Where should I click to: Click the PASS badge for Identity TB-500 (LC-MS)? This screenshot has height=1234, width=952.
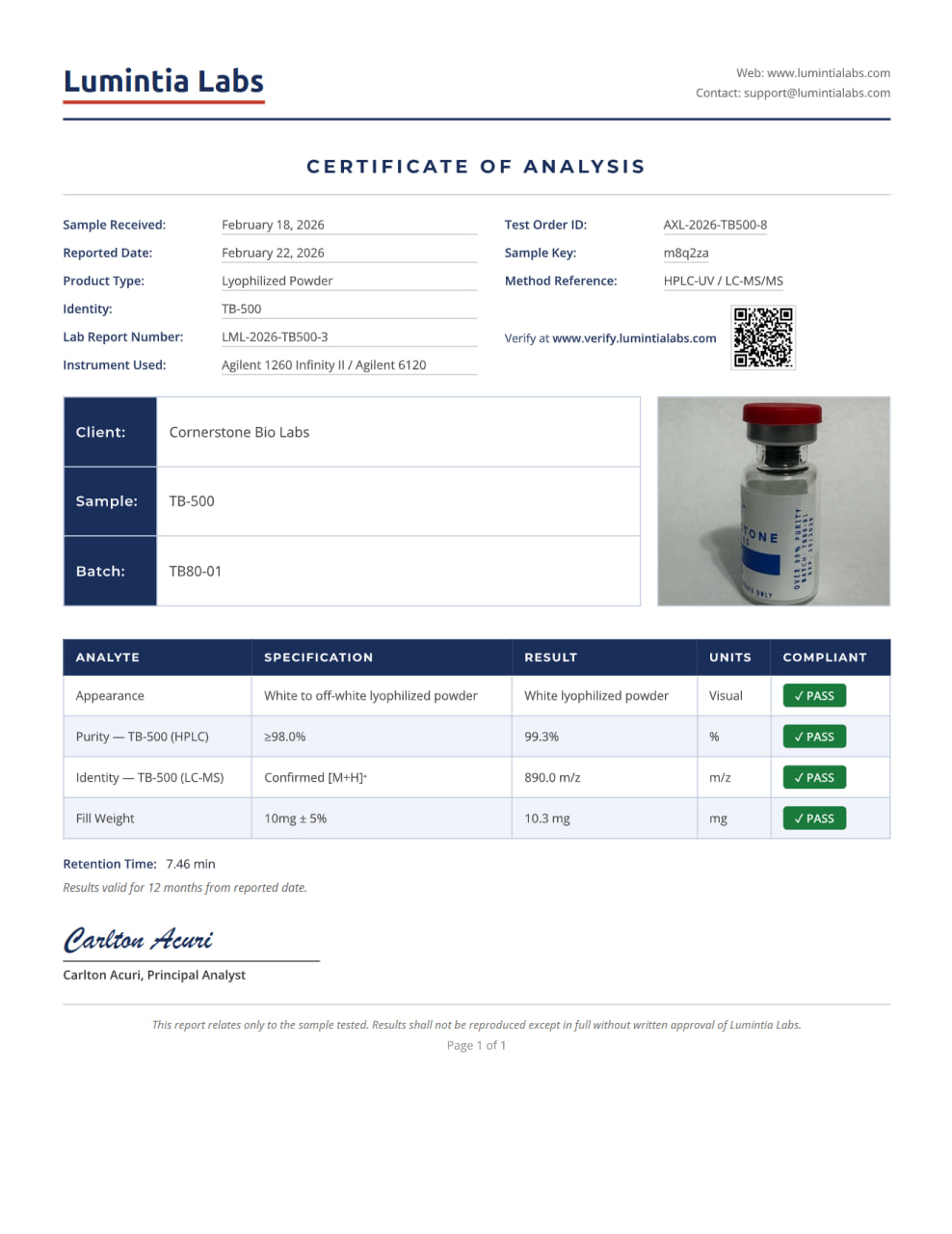[x=814, y=777]
